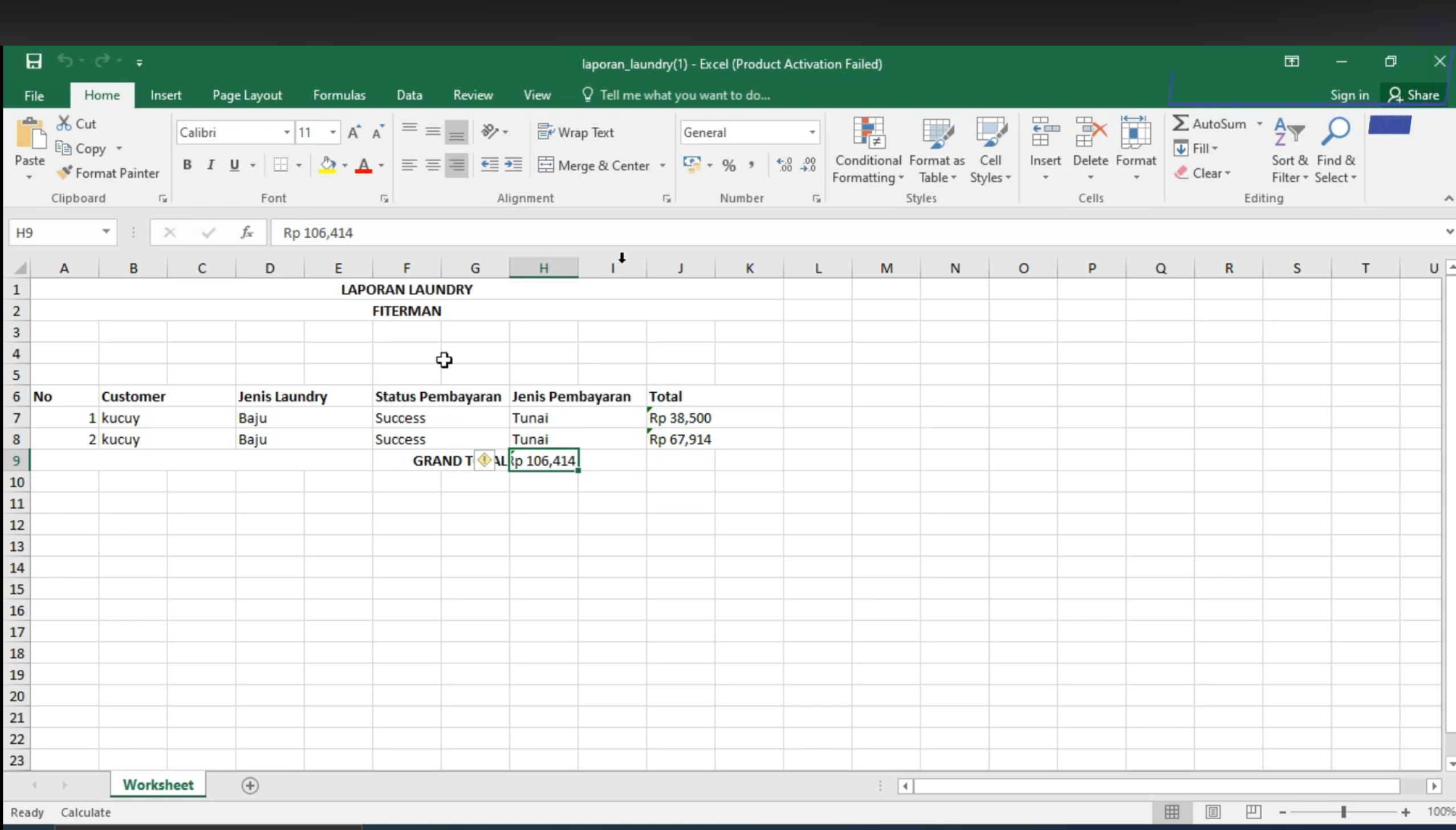This screenshot has width=1456, height=830.
Task: Toggle Align Right alignment
Action: (457, 165)
